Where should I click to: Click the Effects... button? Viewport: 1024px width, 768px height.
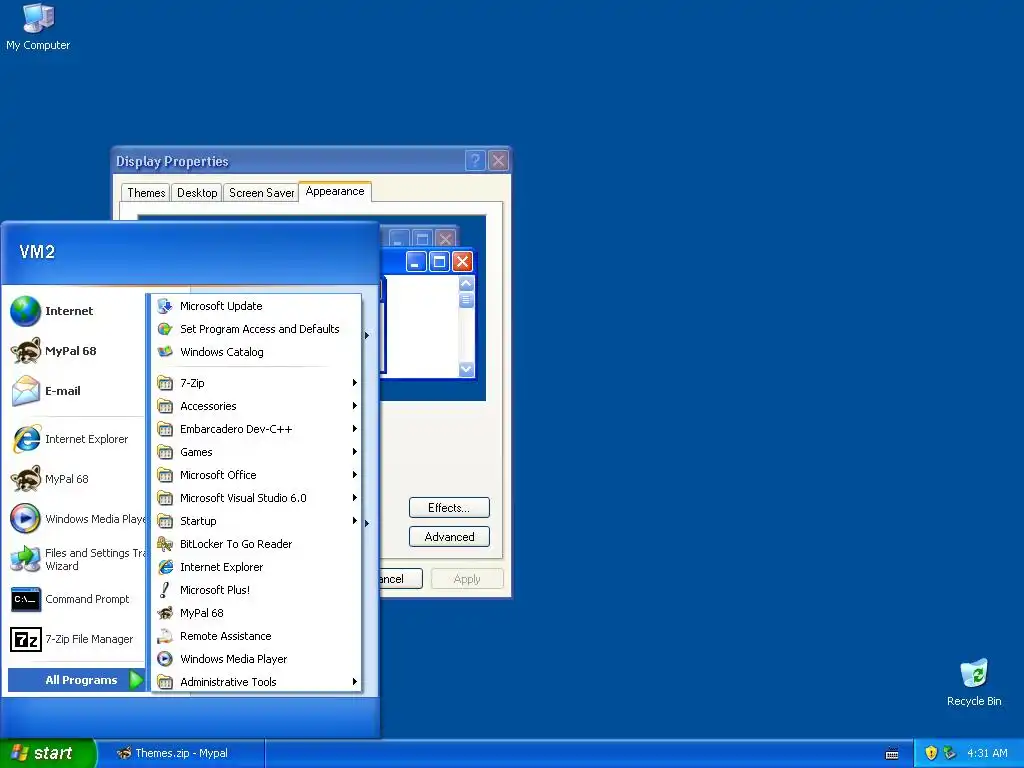(449, 507)
